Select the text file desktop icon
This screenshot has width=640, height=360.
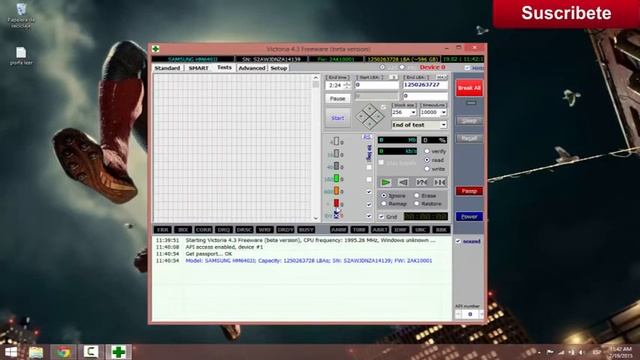21,56
